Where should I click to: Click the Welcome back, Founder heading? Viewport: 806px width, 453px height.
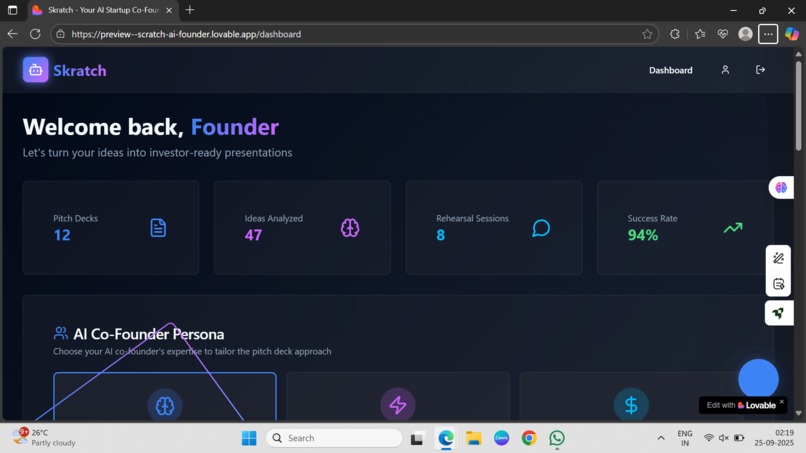point(151,126)
